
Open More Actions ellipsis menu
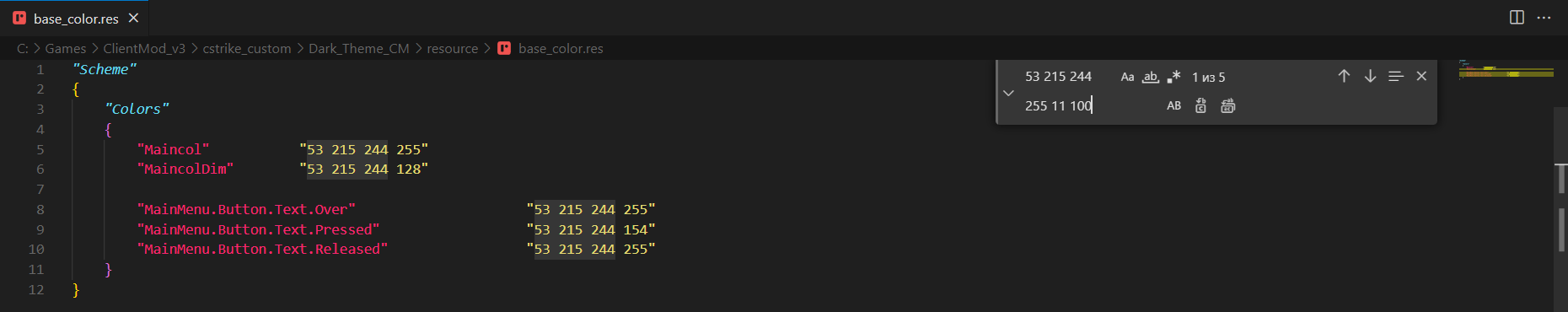tap(1544, 18)
